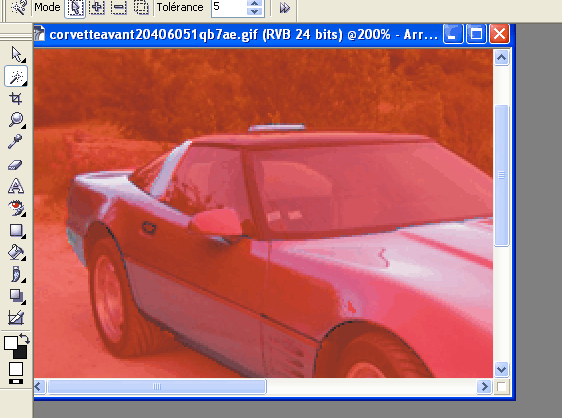
Task: Enable Normal mask mode
Action: tap(75, 8)
